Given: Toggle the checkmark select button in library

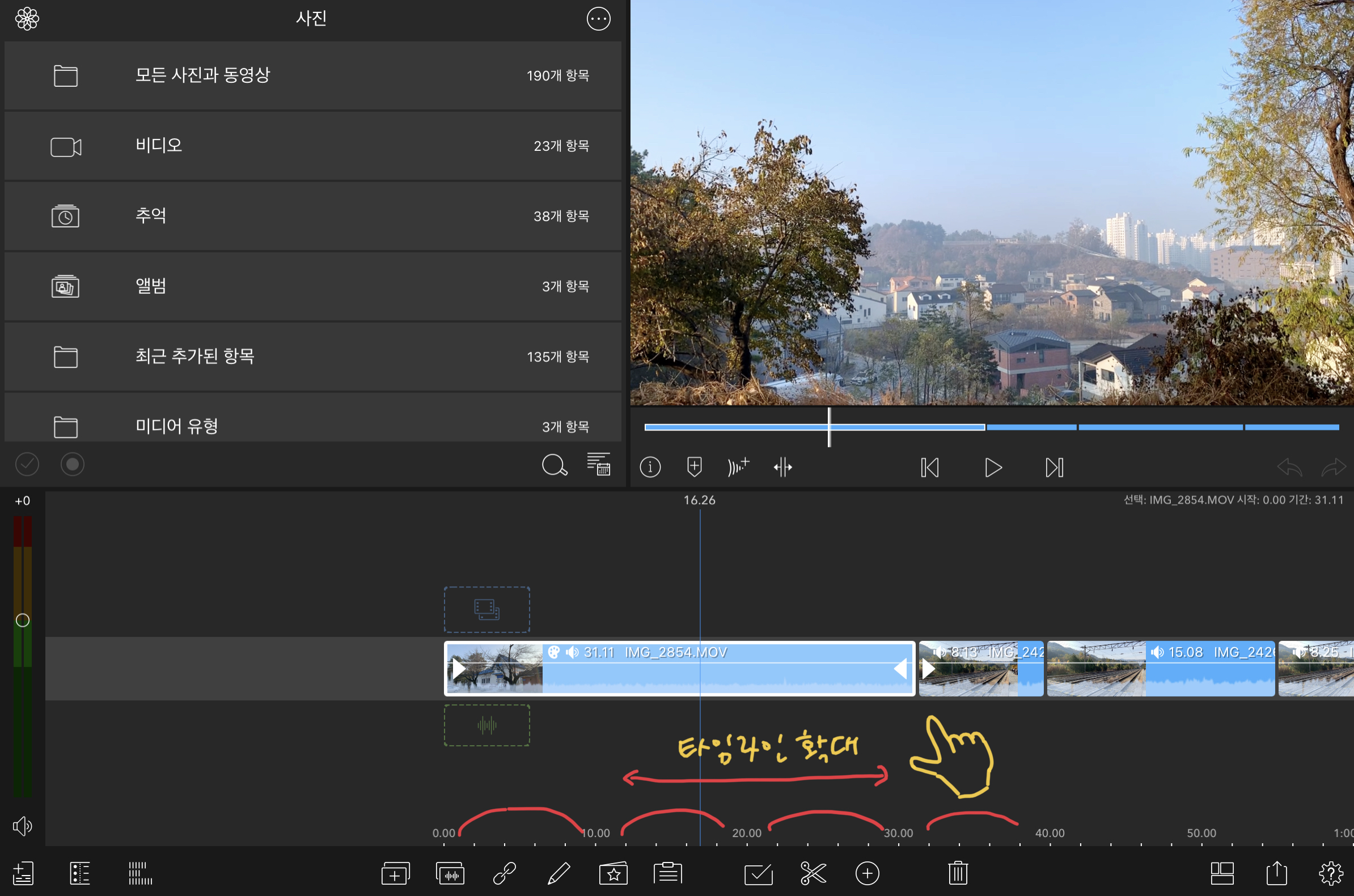Looking at the screenshot, I should [x=27, y=464].
